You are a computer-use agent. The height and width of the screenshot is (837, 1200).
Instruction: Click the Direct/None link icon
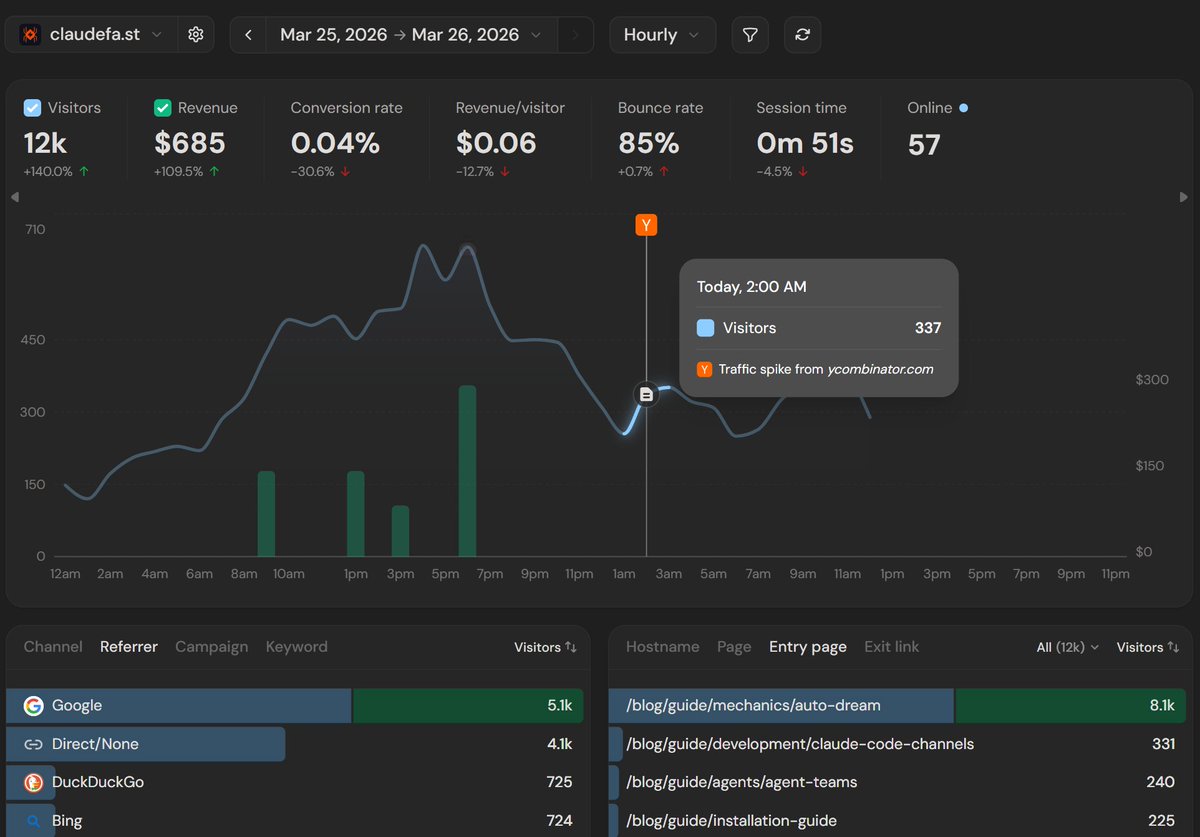pos(33,744)
